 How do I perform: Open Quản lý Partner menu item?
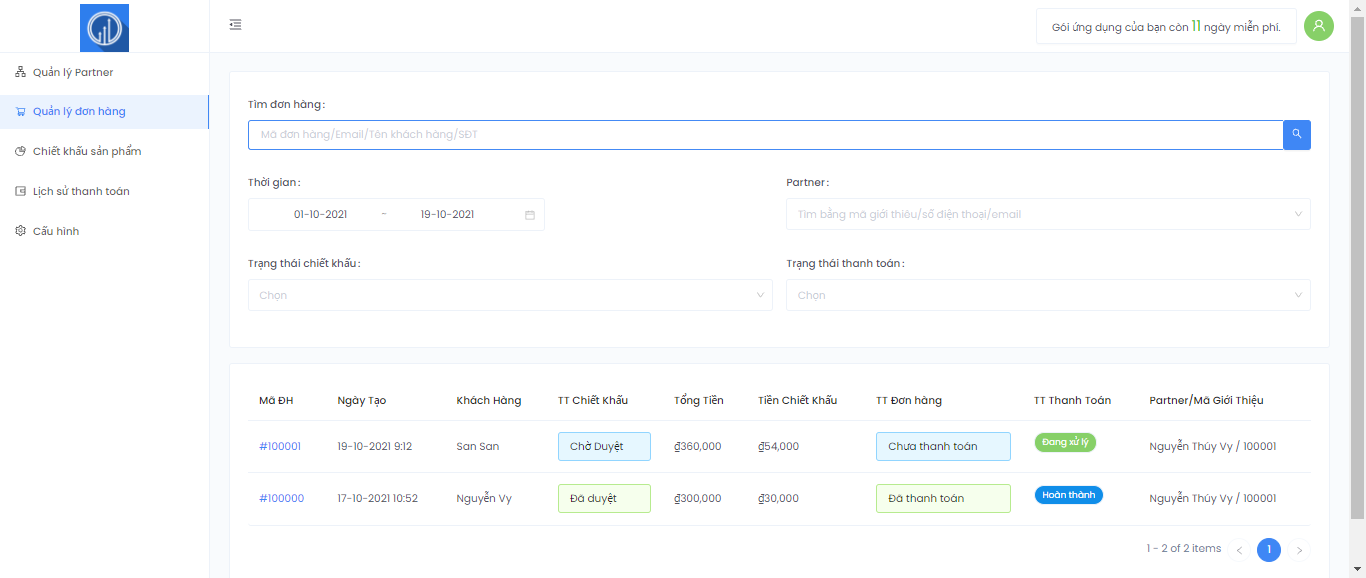point(73,72)
